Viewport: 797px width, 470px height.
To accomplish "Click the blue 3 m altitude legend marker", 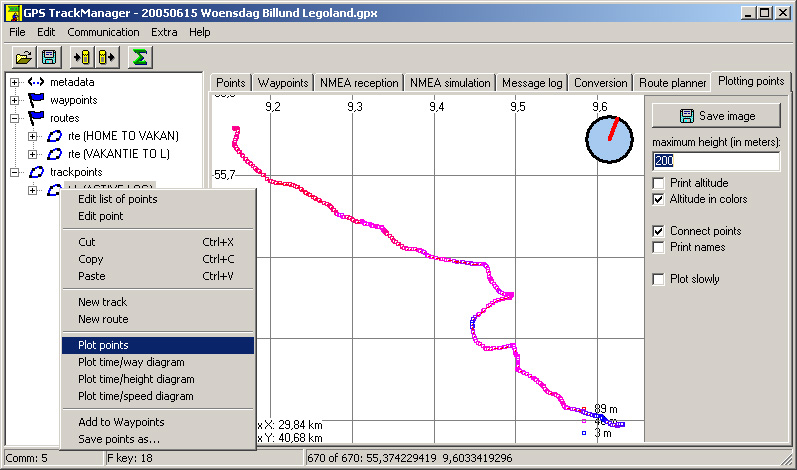I will (x=584, y=433).
